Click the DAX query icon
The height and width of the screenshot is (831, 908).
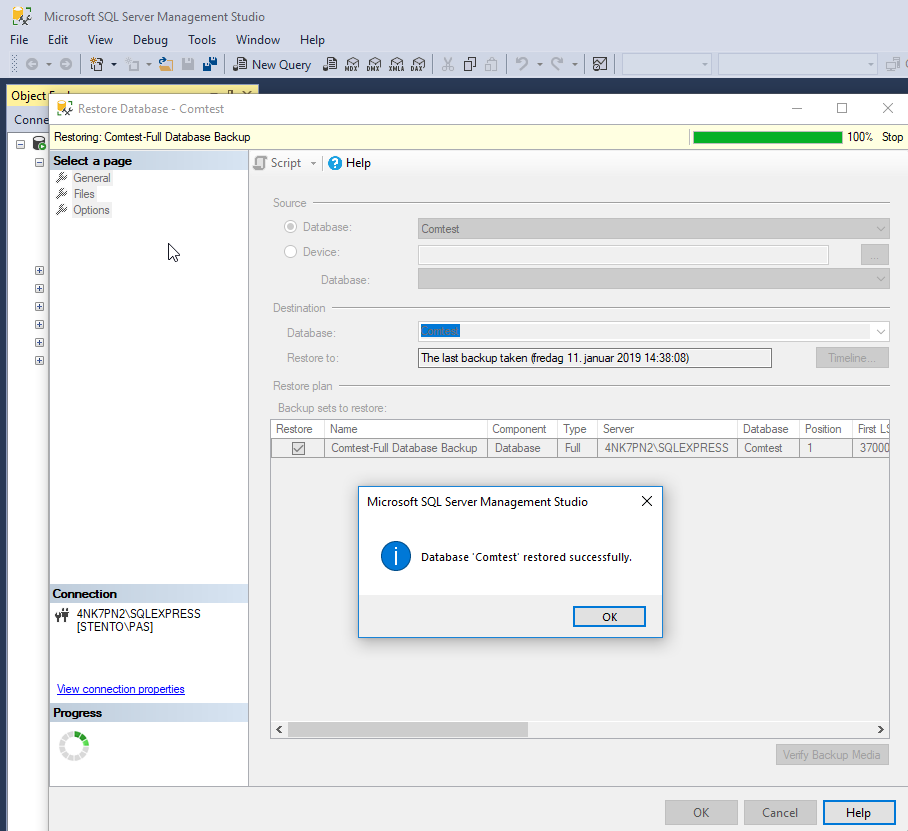(418, 64)
